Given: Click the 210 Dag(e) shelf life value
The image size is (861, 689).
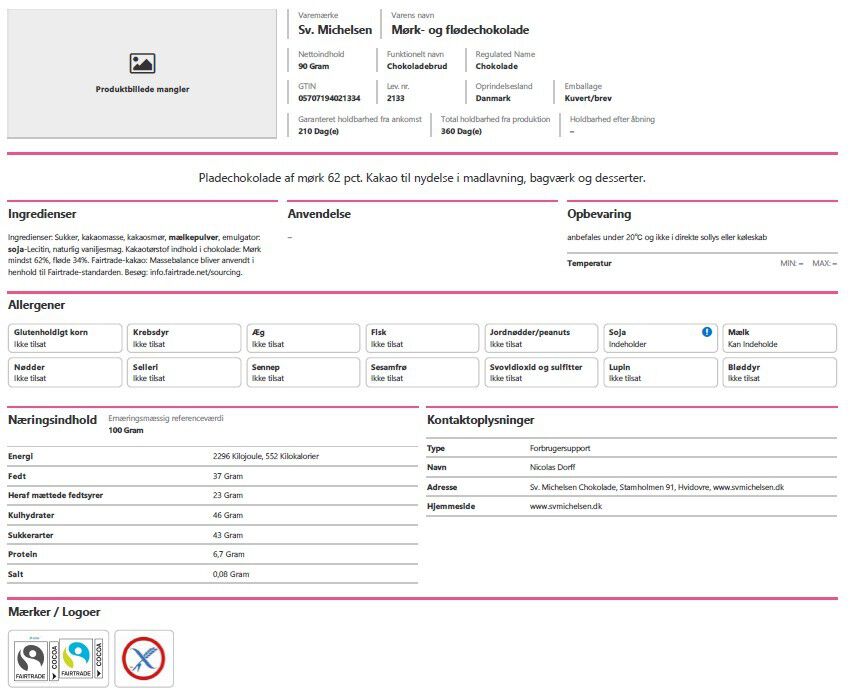Looking at the screenshot, I should pos(318,131).
